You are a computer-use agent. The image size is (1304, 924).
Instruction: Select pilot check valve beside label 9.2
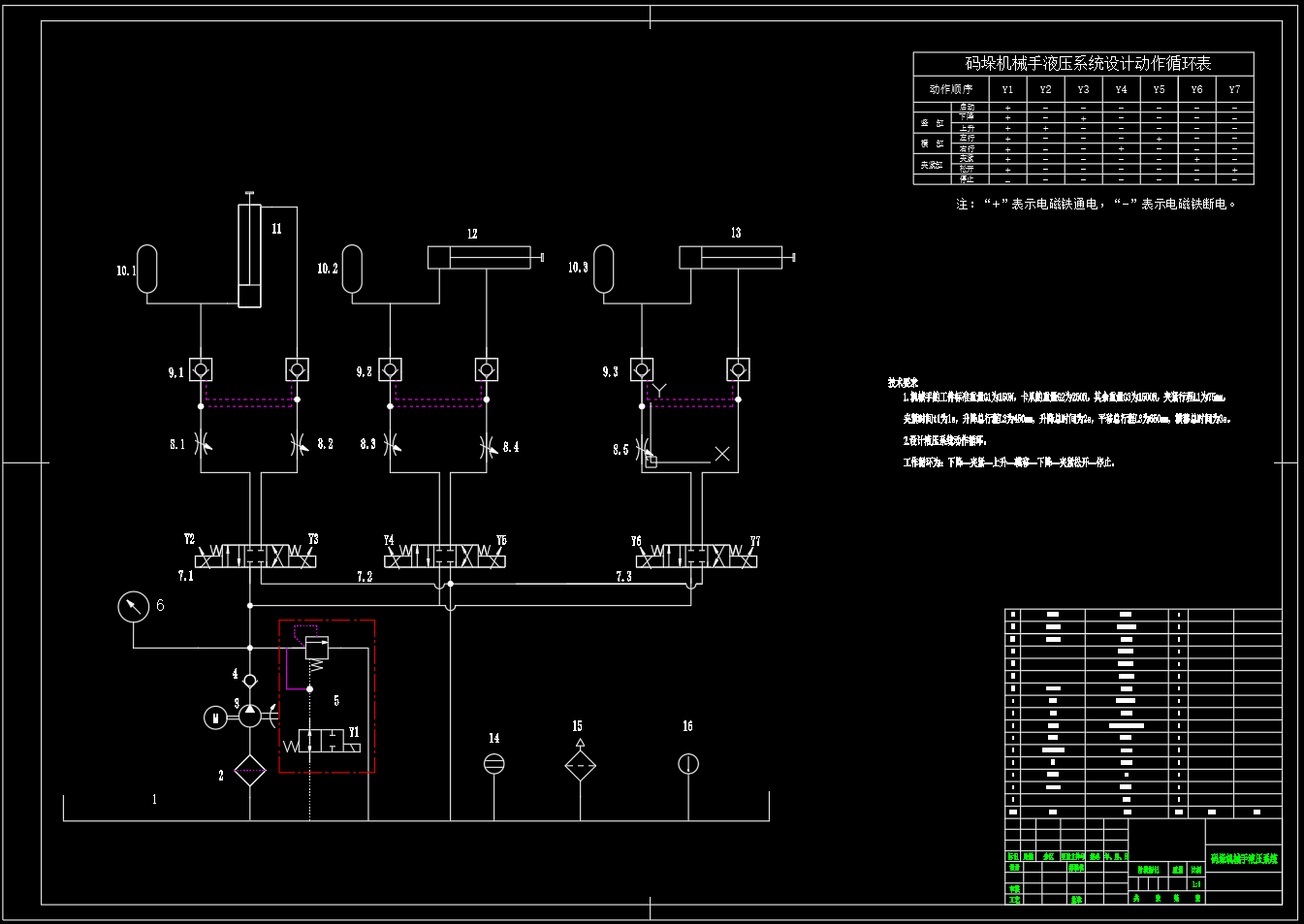[x=390, y=369]
